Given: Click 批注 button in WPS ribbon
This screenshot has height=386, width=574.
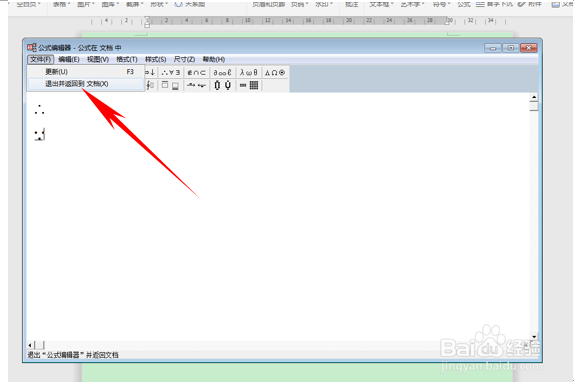Looking at the screenshot, I should click(351, 4).
